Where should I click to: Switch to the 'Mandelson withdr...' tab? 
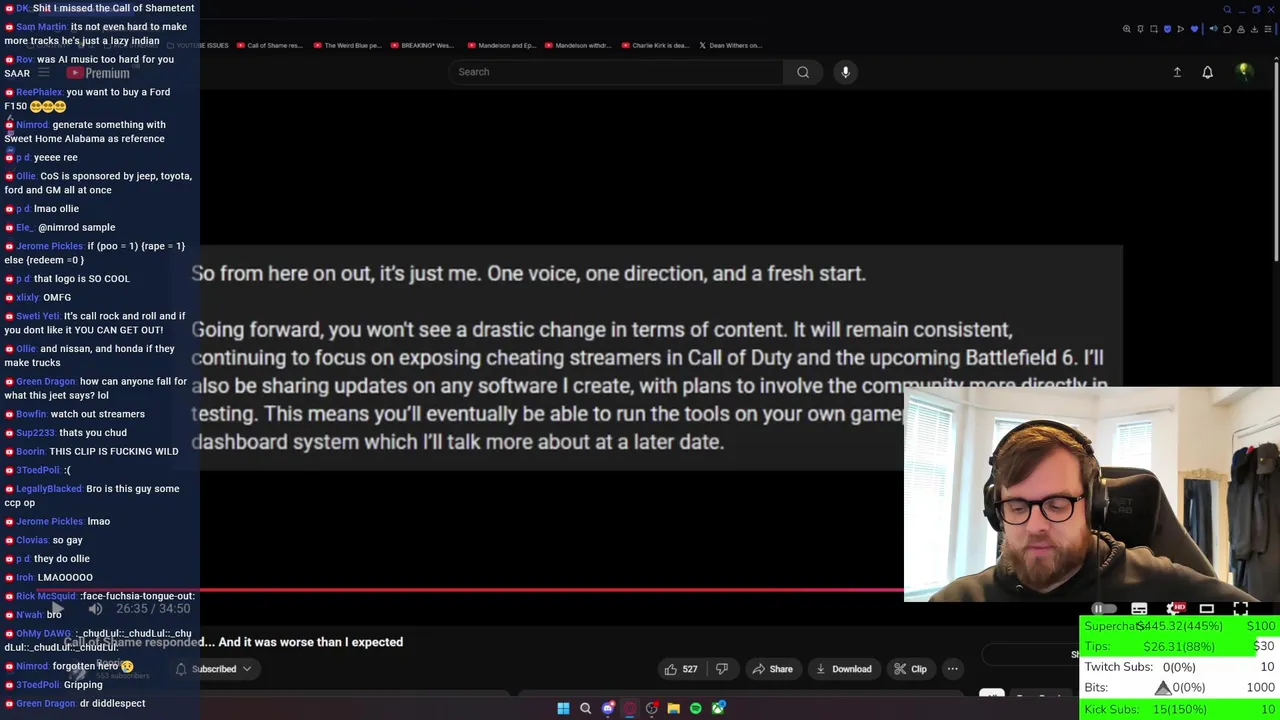tap(578, 45)
